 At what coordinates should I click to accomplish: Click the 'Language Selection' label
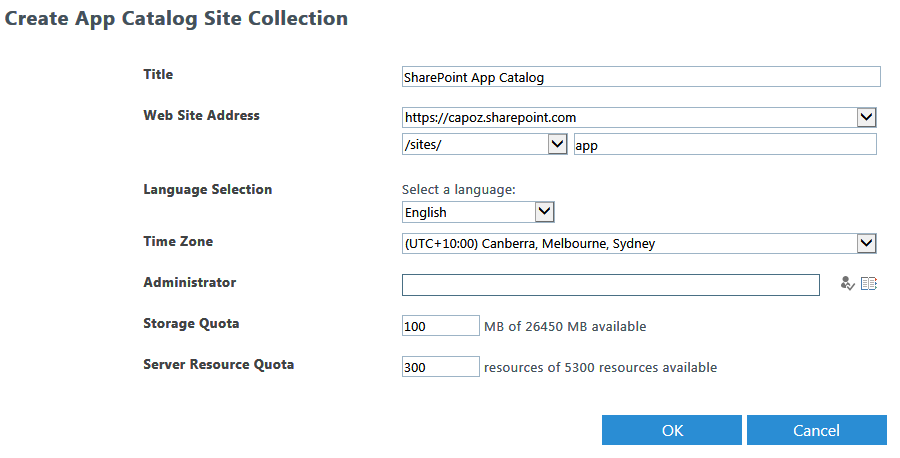click(207, 189)
